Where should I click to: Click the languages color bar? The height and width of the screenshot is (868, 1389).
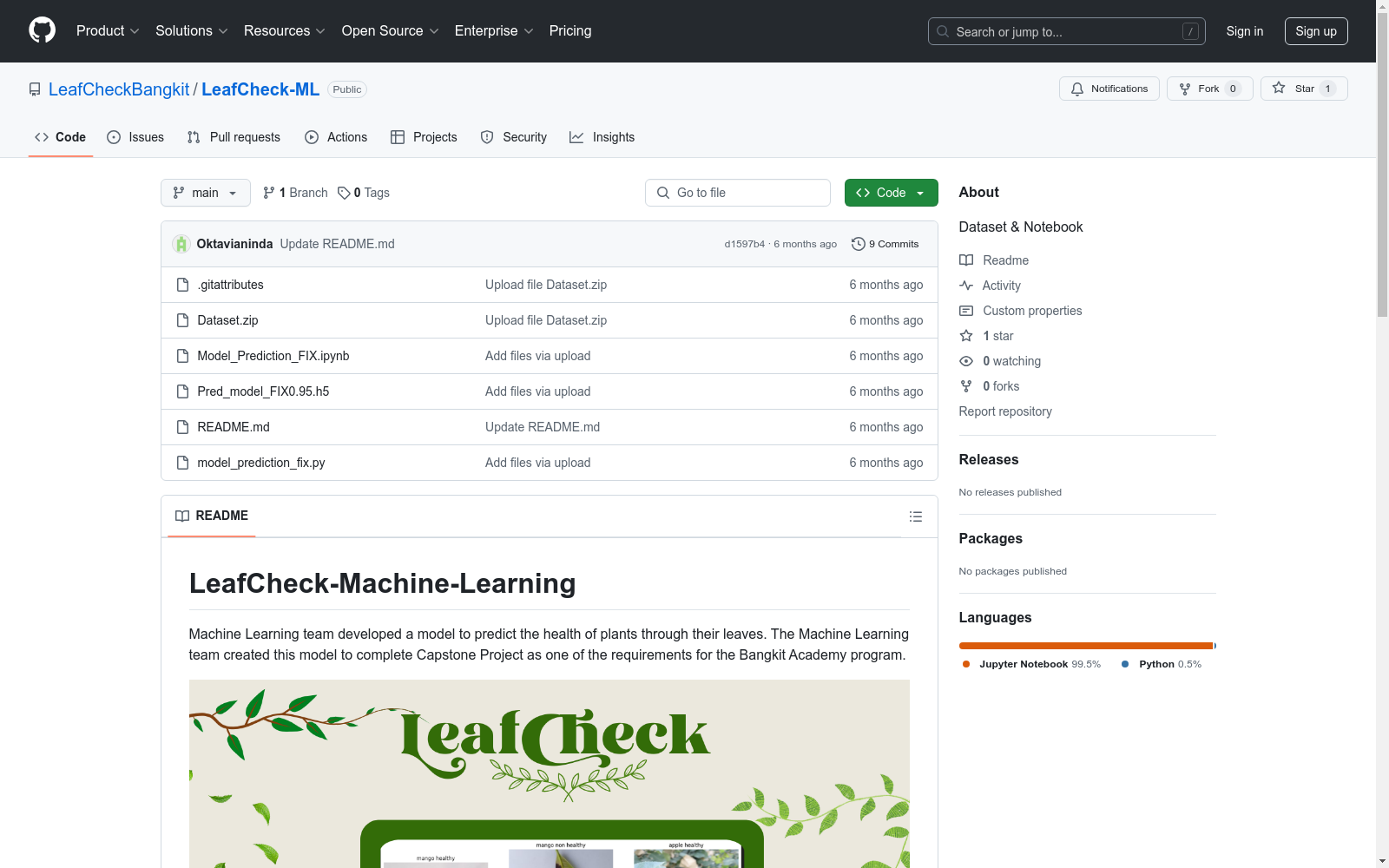pyautogui.click(x=1088, y=646)
